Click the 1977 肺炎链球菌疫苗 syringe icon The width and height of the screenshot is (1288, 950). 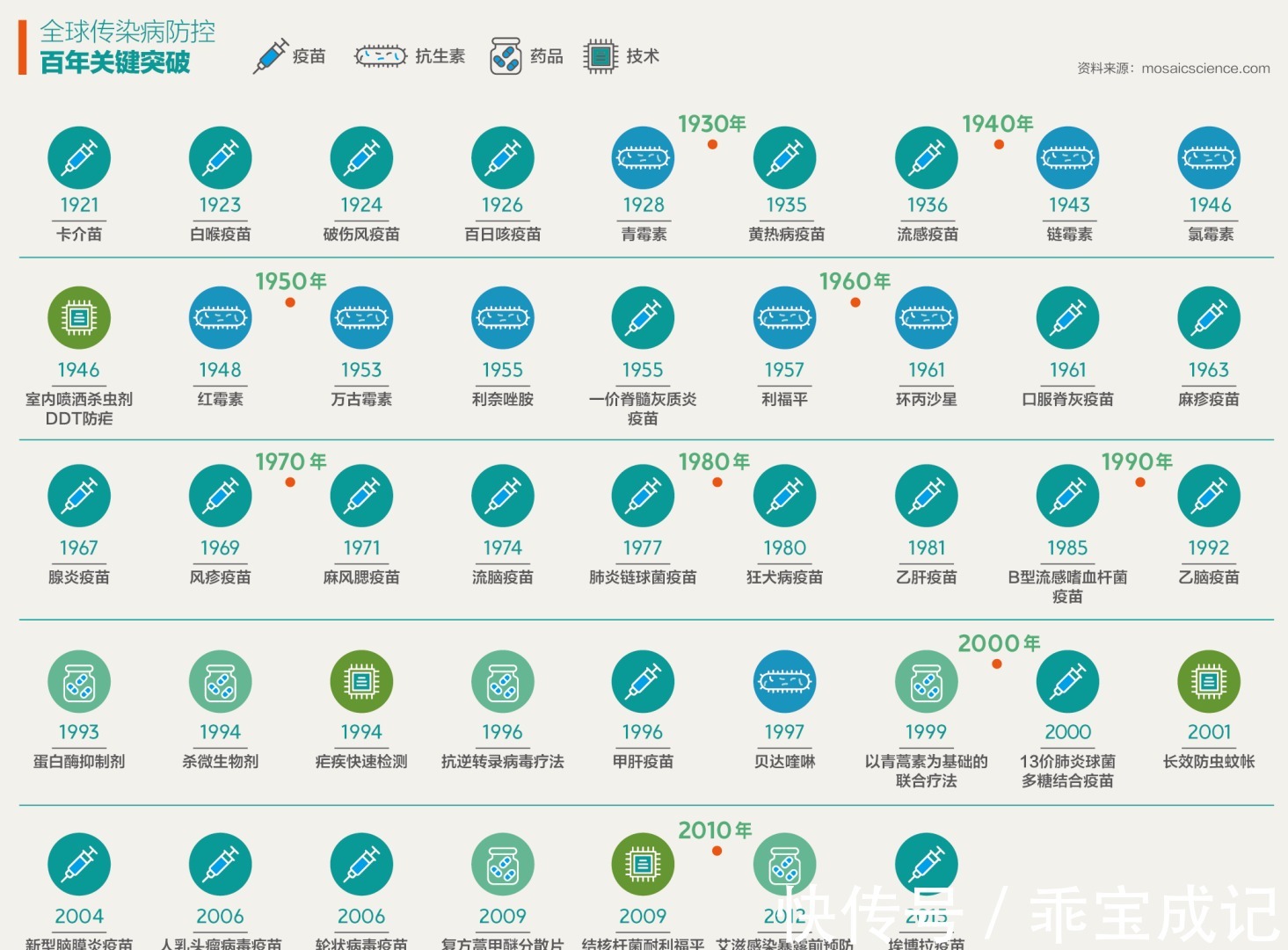643,496
